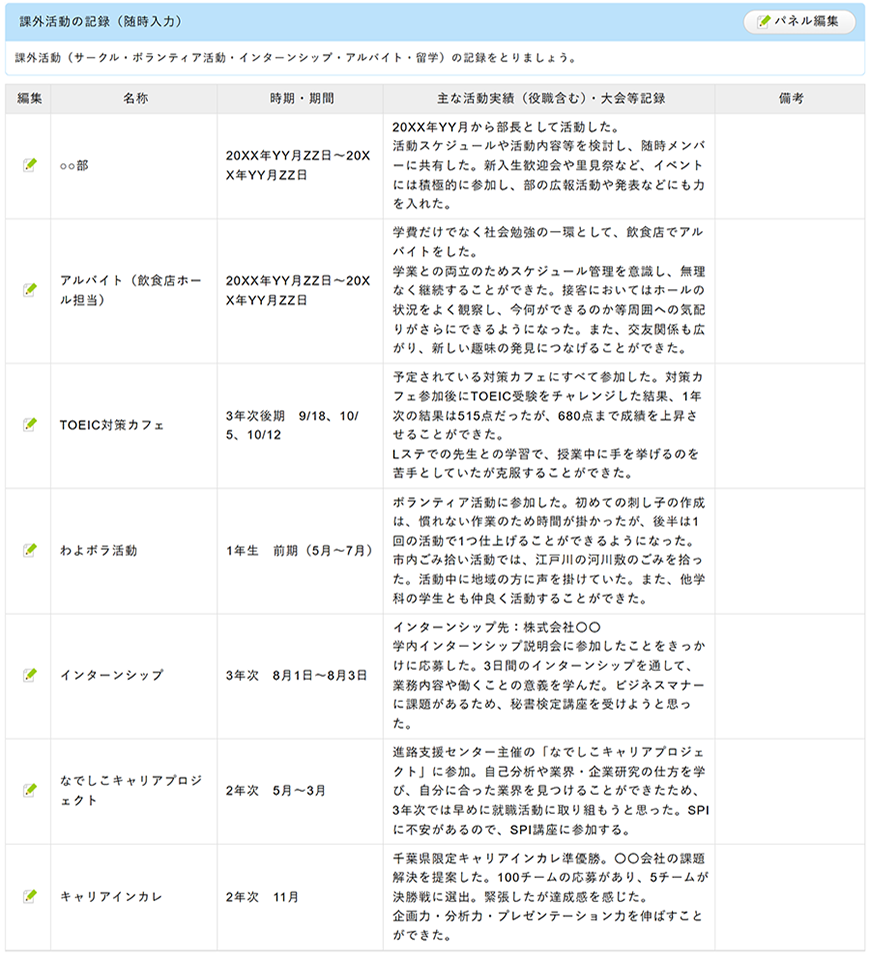This screenshot has width=870, height=956.
Task: Click the description text about 課外活動 records
Action: click(x=295, y=58)
